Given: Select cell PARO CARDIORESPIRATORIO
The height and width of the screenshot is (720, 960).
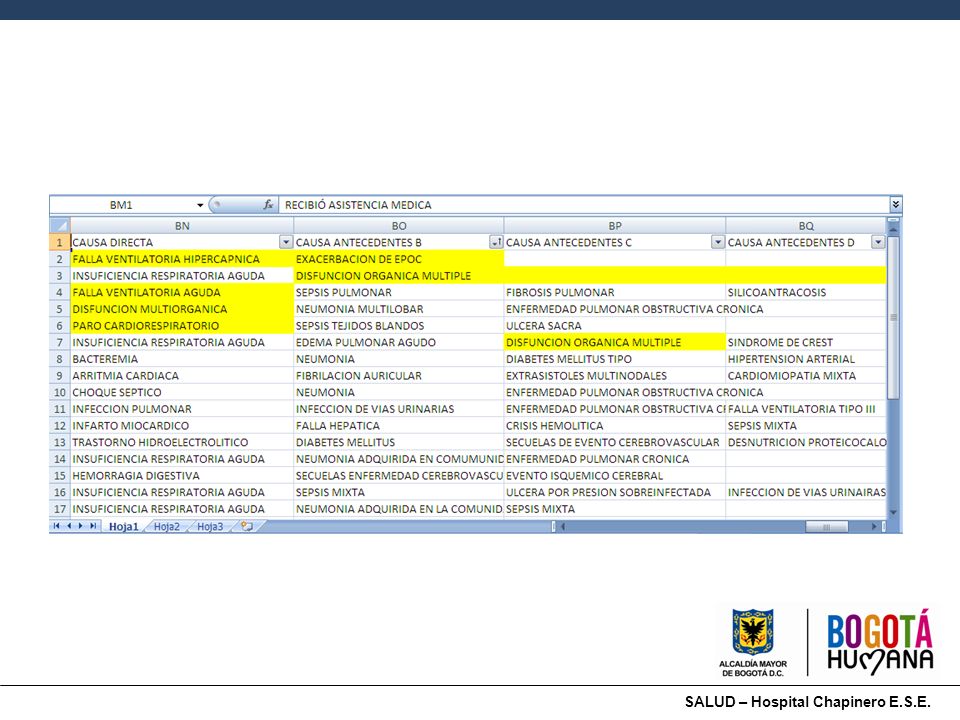Looking at the screenshot, I should coord(182,326).
